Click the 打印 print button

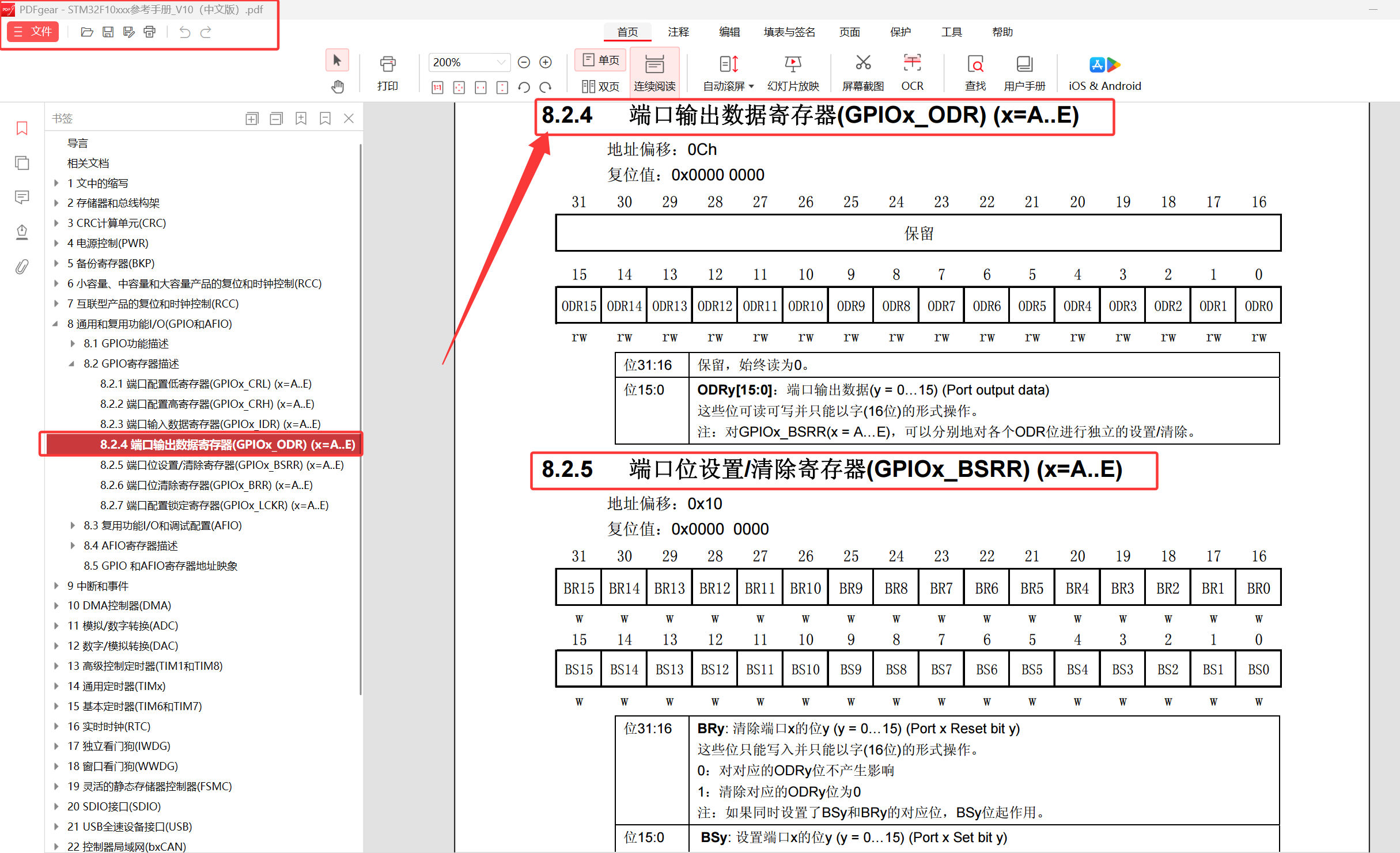(388, 74)
